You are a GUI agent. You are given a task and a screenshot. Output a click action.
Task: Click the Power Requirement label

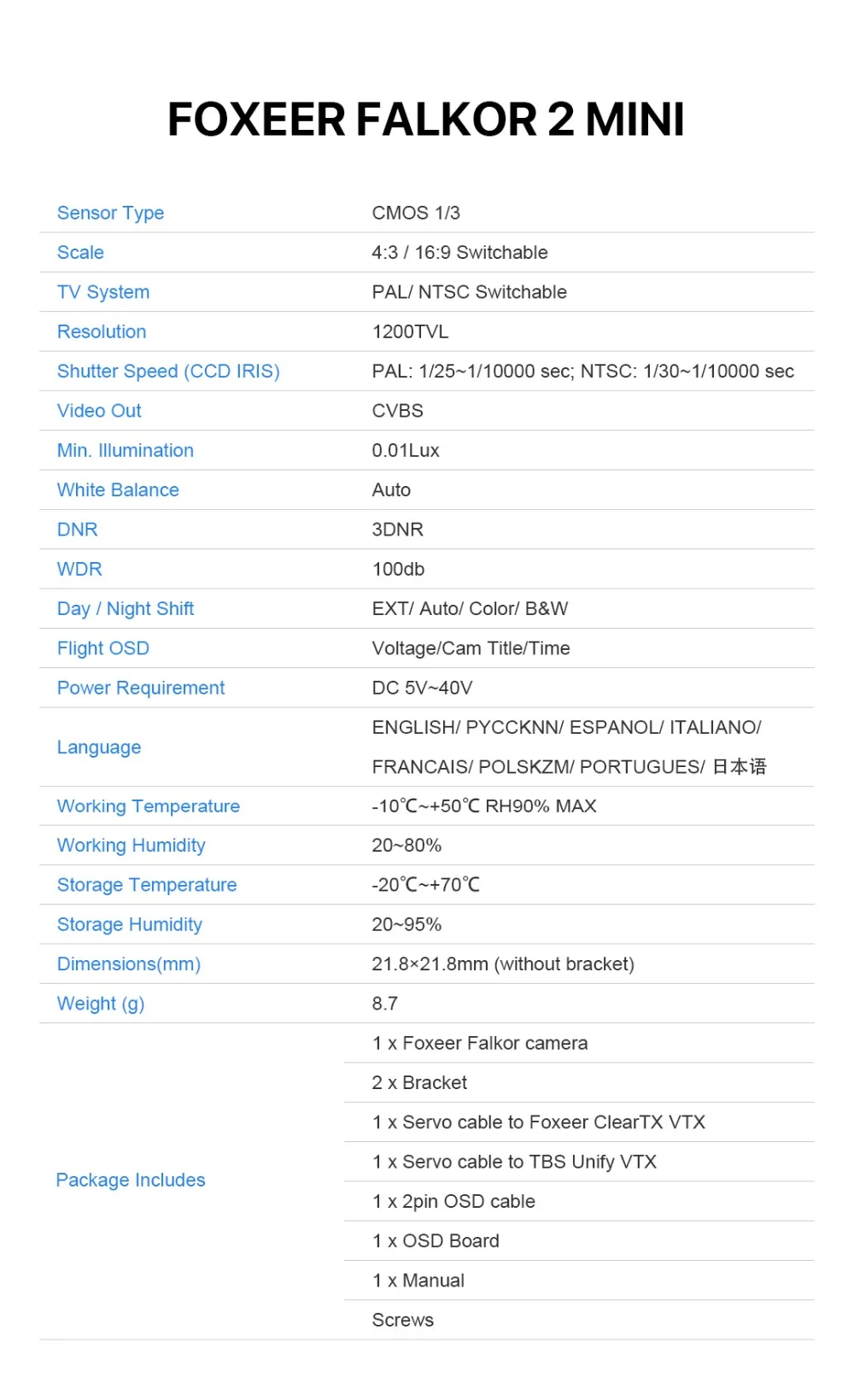click(141, 688)
